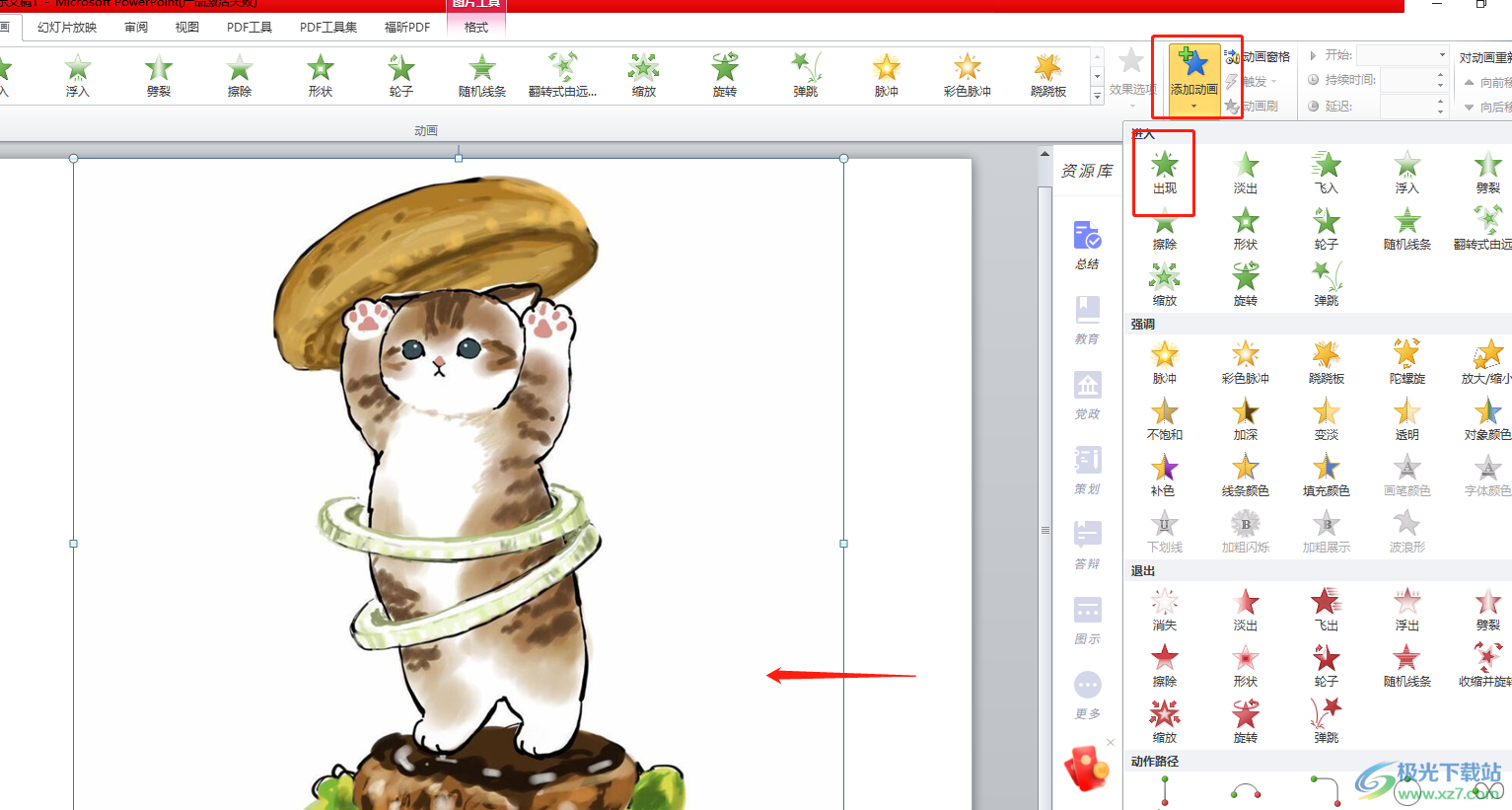Decrease 延迟 with spinner down arrow
The height and width of the screenshot is (810, 1512).
pos(1440,110)
